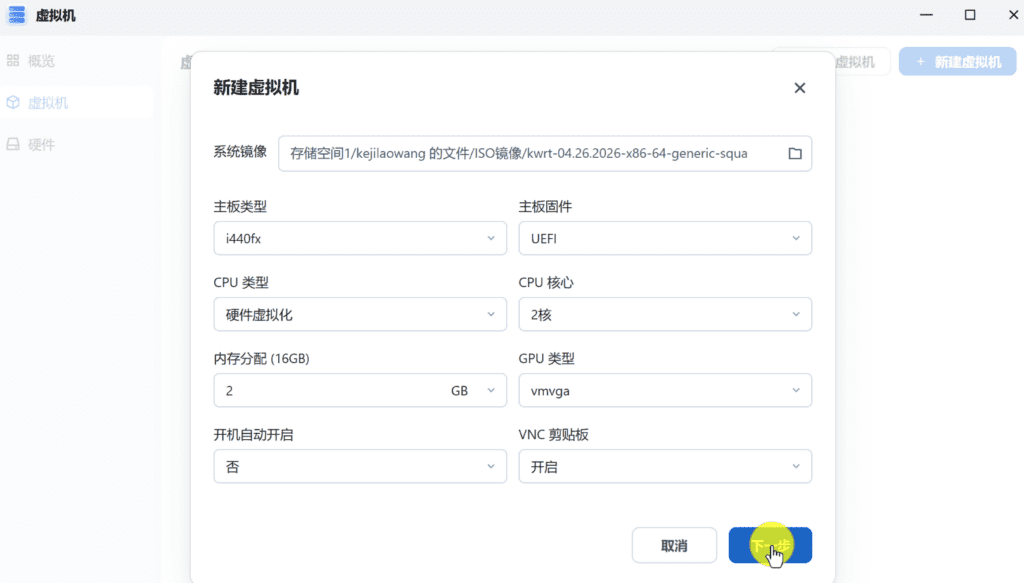Expand the CPU 类型 dropdown with 硬件虚拟化

[x=360, y=314]
